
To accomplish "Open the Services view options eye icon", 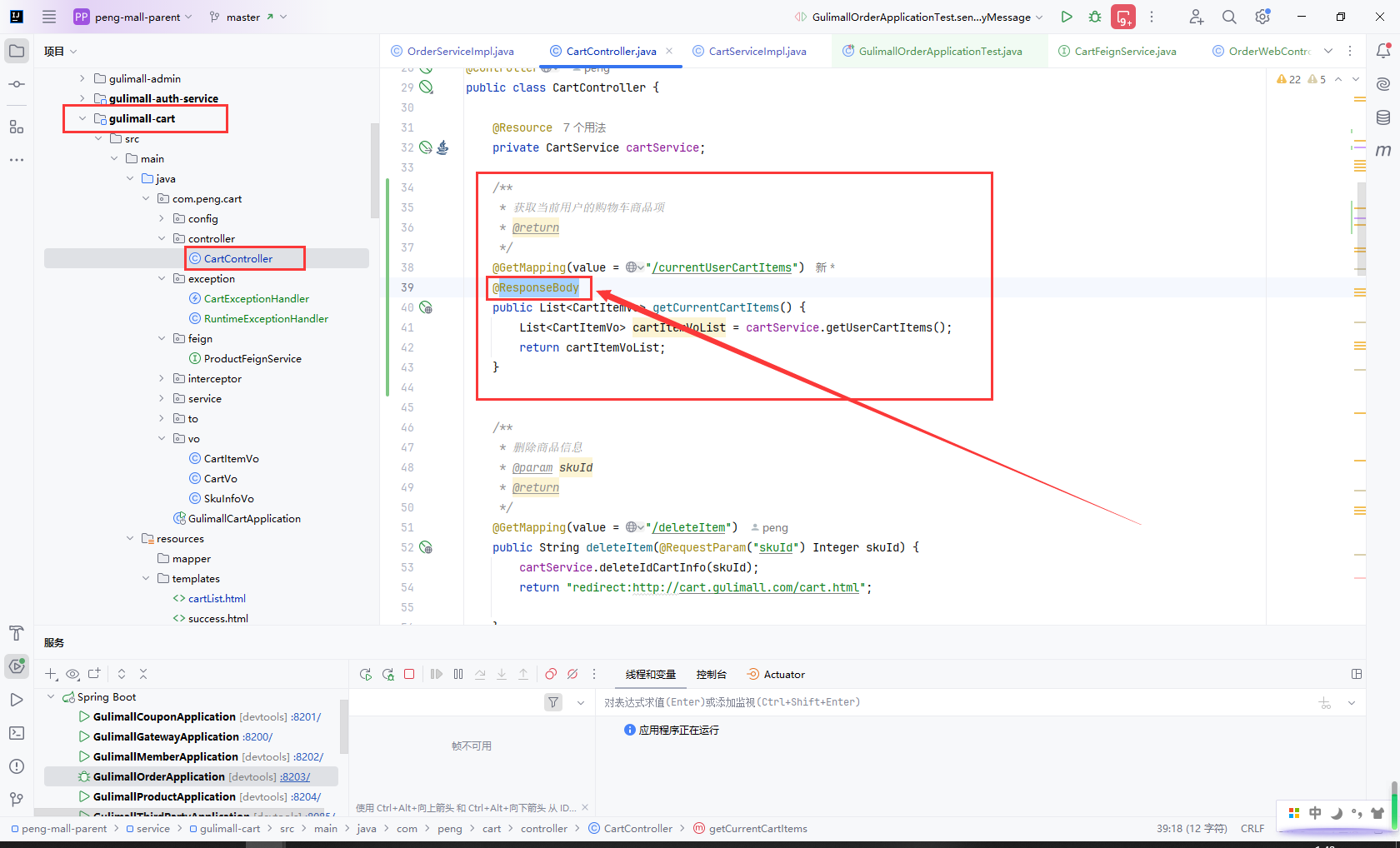I will click(72, 674).
